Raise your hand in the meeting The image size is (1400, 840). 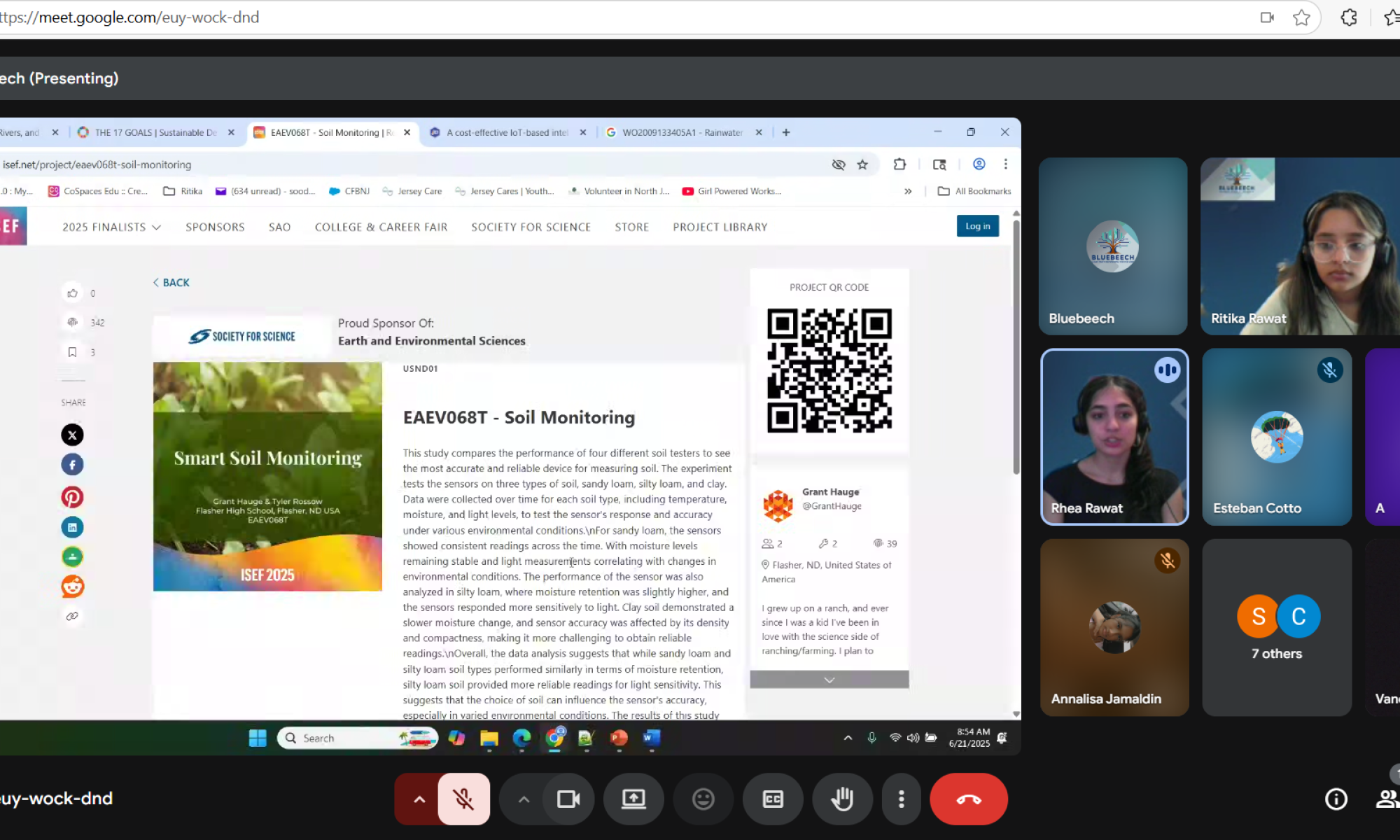pos(842,799)
